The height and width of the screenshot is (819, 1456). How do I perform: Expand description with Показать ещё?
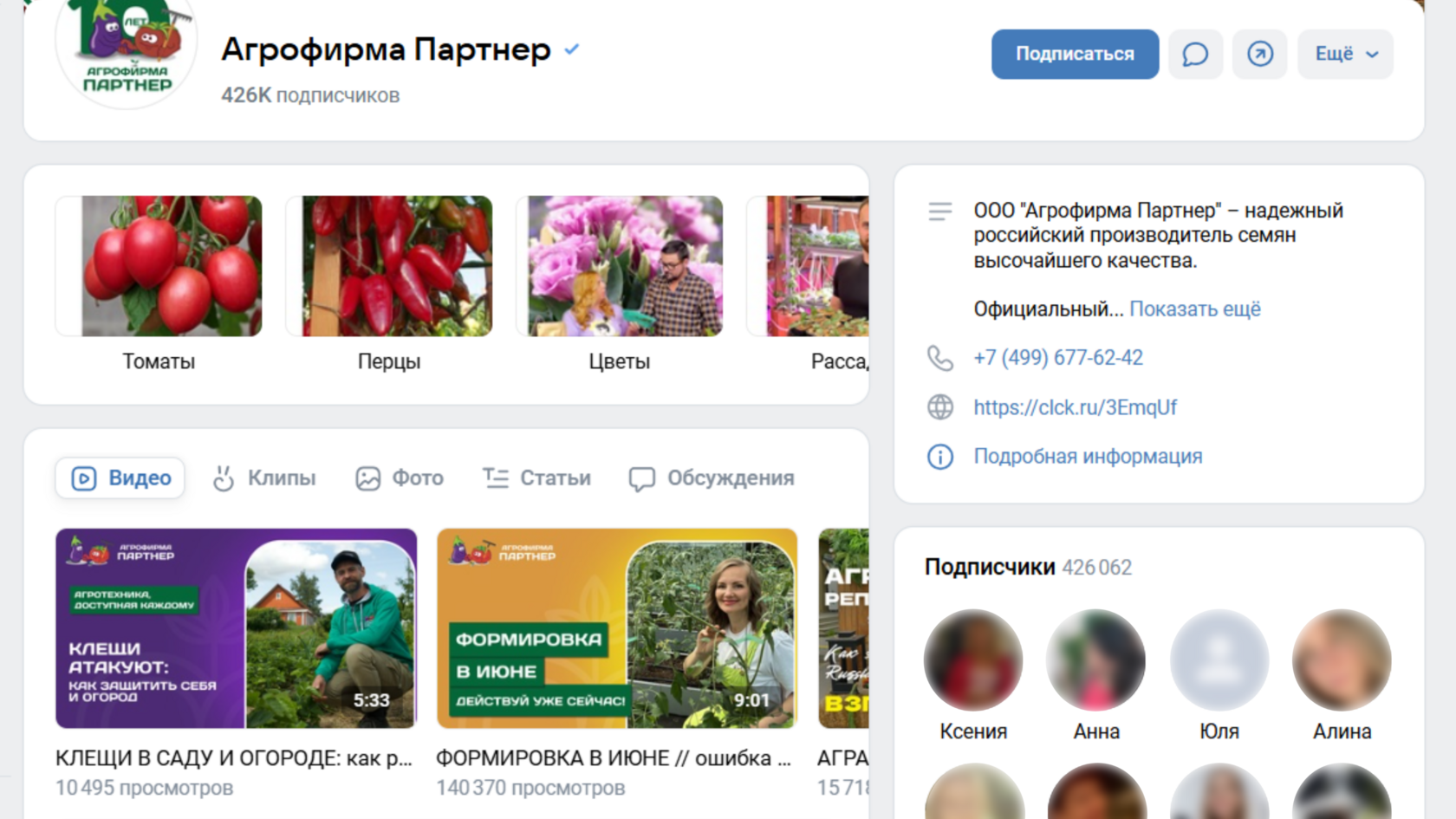tap(1195, 309)
